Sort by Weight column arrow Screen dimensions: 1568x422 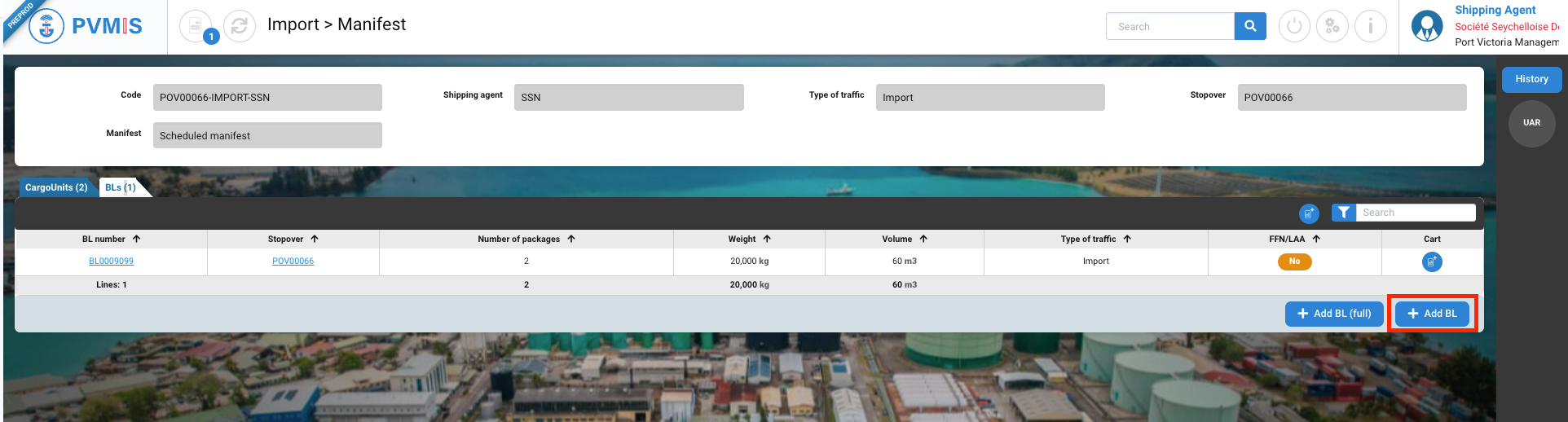(767, 239)
